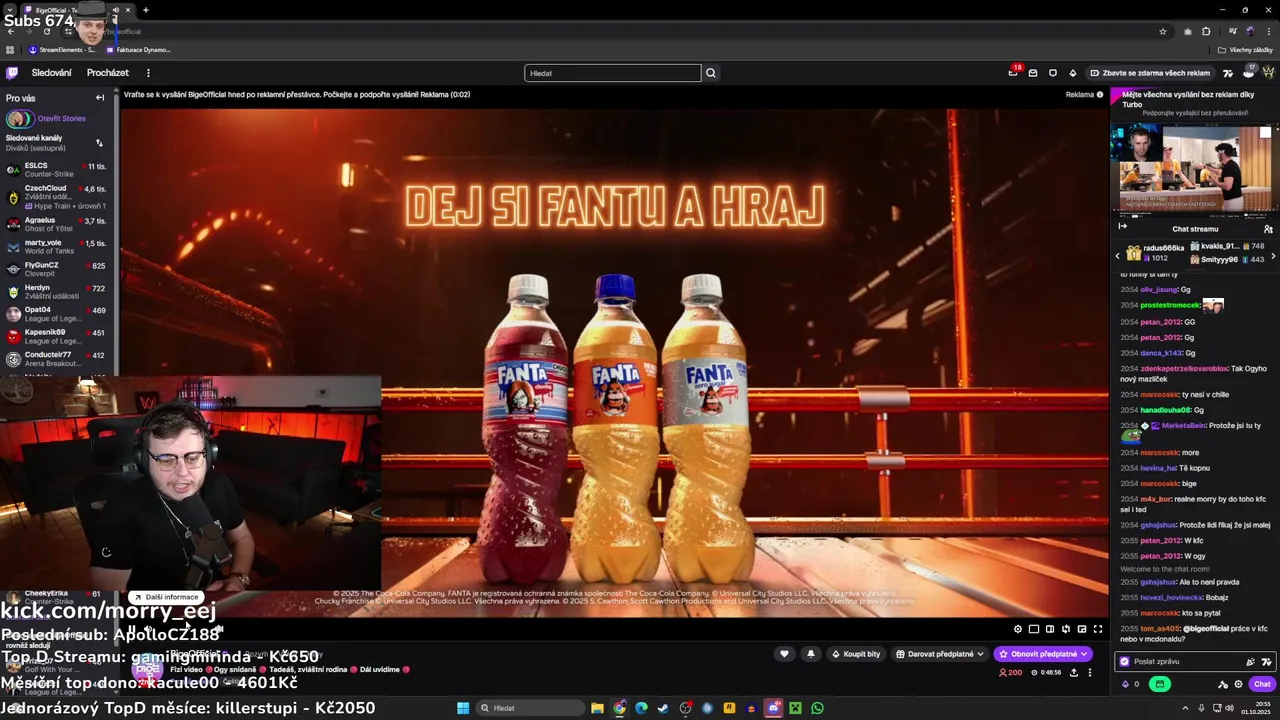Click the Reklama info icon
1280x720 pixels.
click(1100, 95)
